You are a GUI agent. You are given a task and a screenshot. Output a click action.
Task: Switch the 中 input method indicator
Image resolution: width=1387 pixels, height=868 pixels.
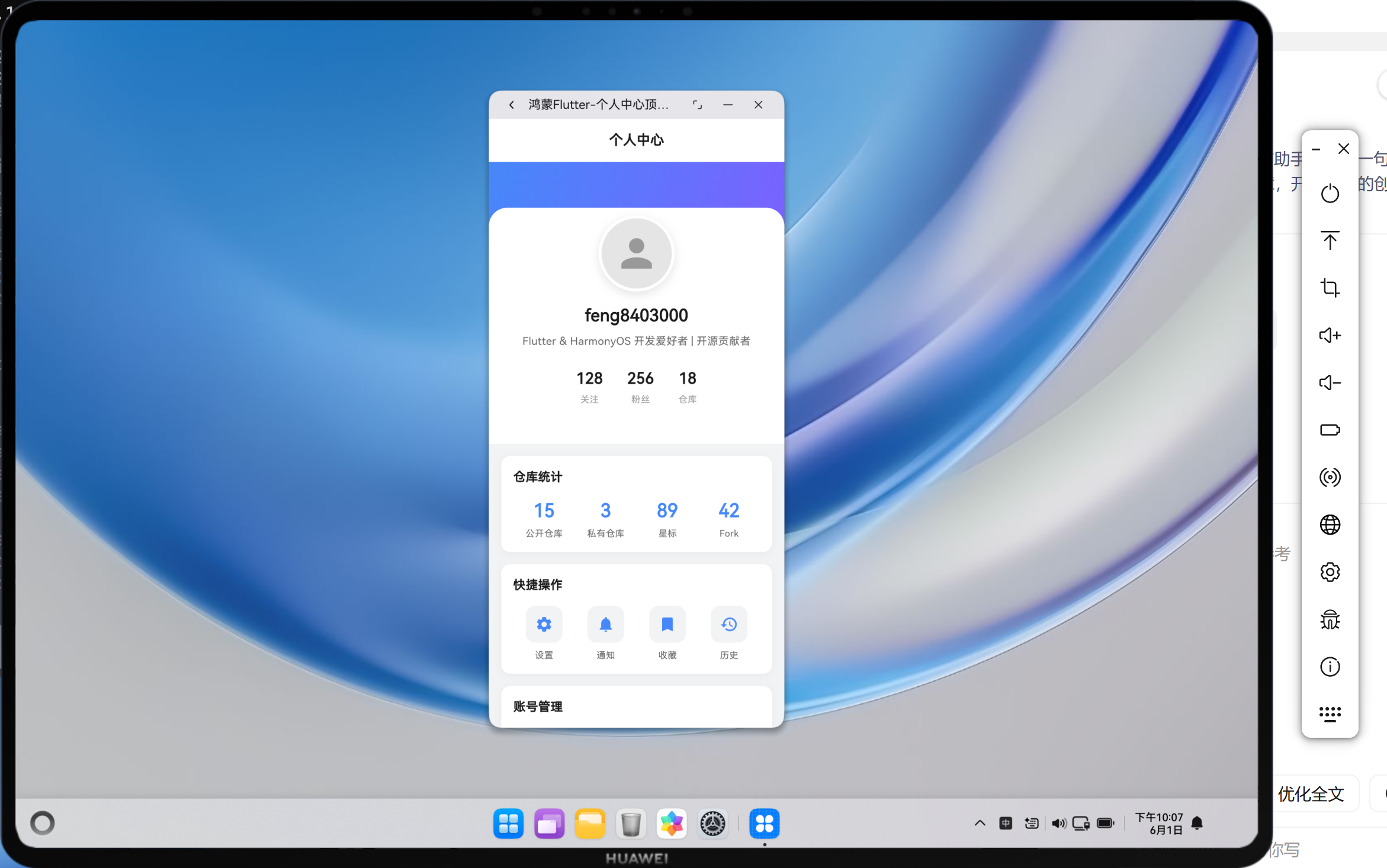(1005, 823)
